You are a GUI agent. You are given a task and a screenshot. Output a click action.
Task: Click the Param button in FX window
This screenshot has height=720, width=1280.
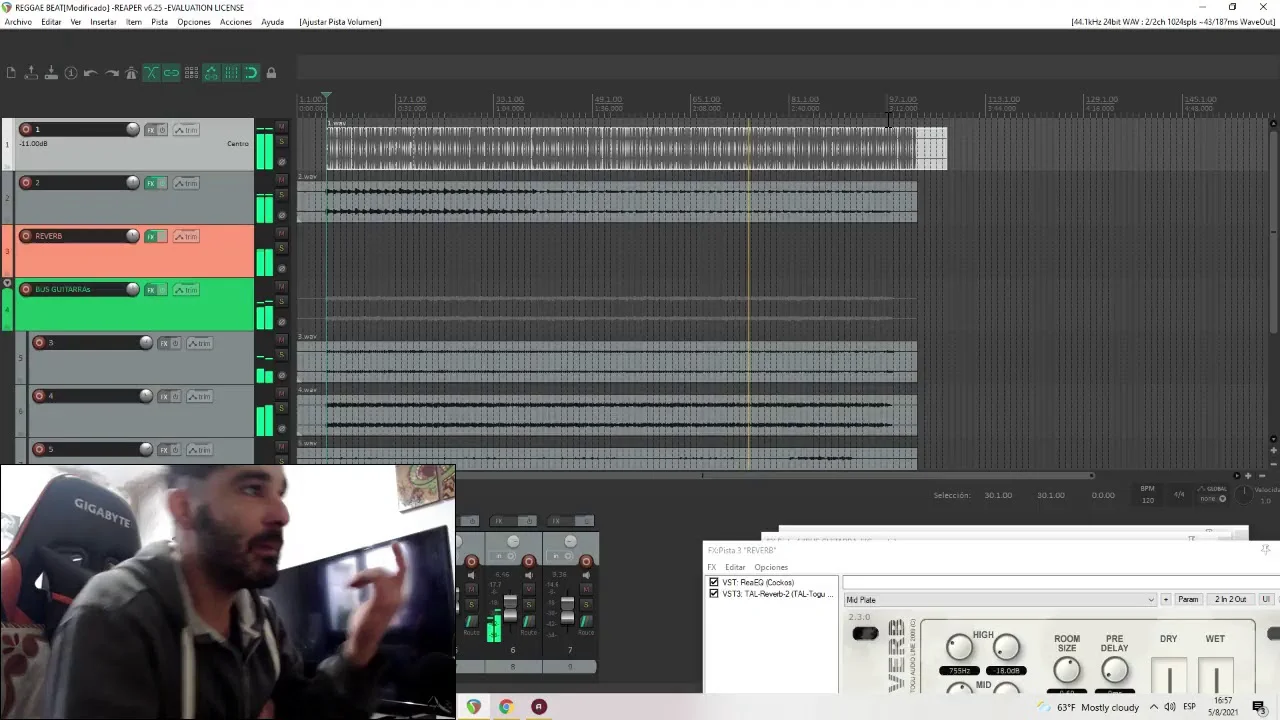click(1188, 600)
